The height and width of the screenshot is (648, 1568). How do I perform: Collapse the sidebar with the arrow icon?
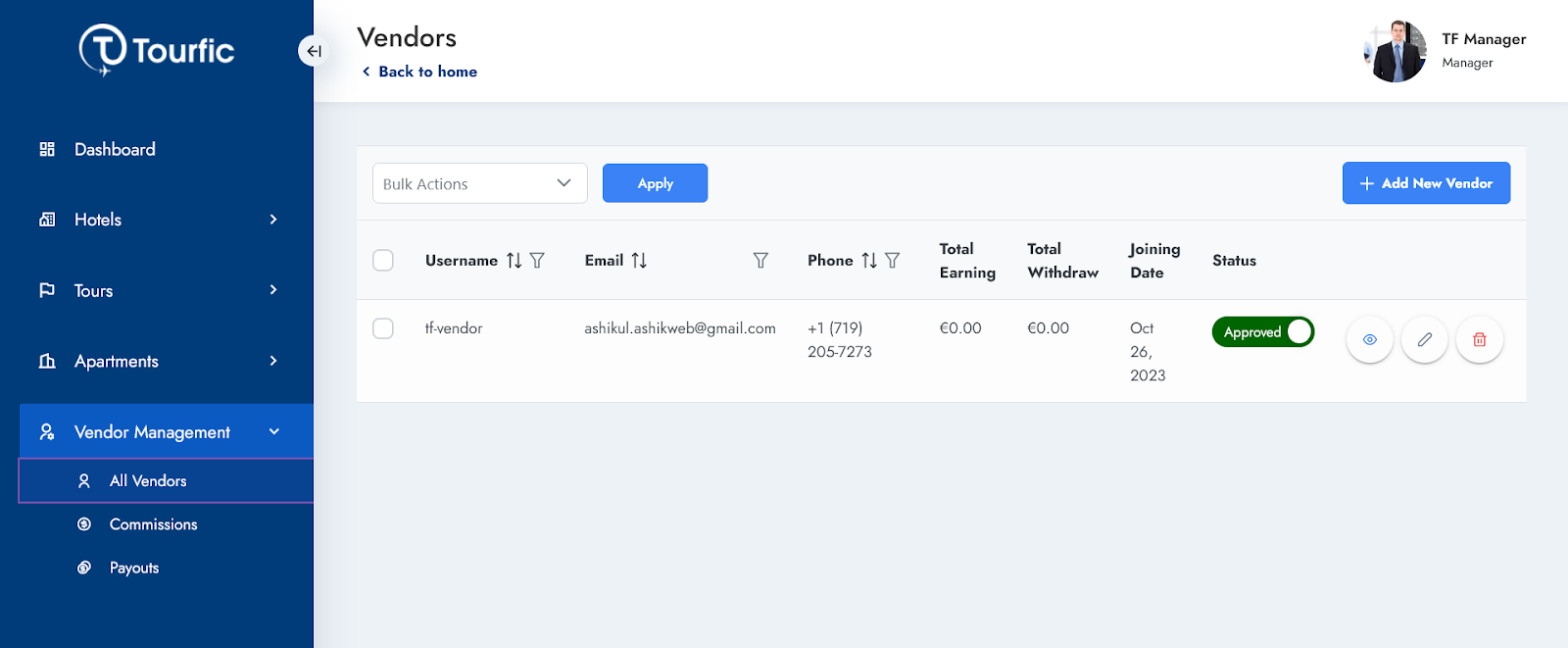[x=313, y=51]
